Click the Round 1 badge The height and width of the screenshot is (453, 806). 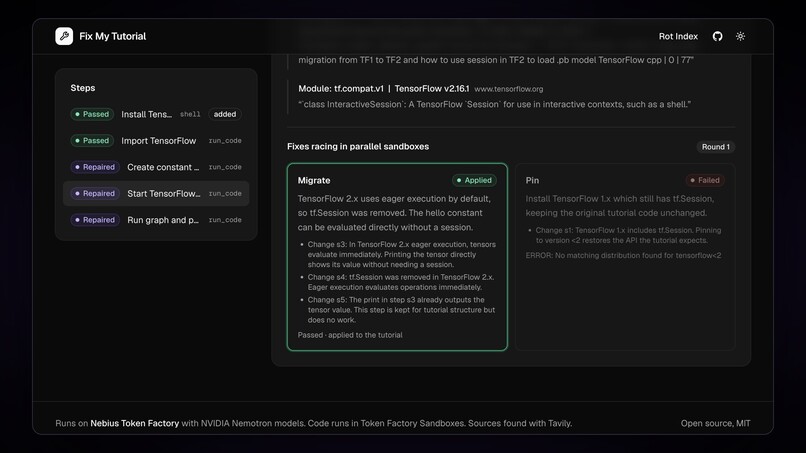coord(716,147)
